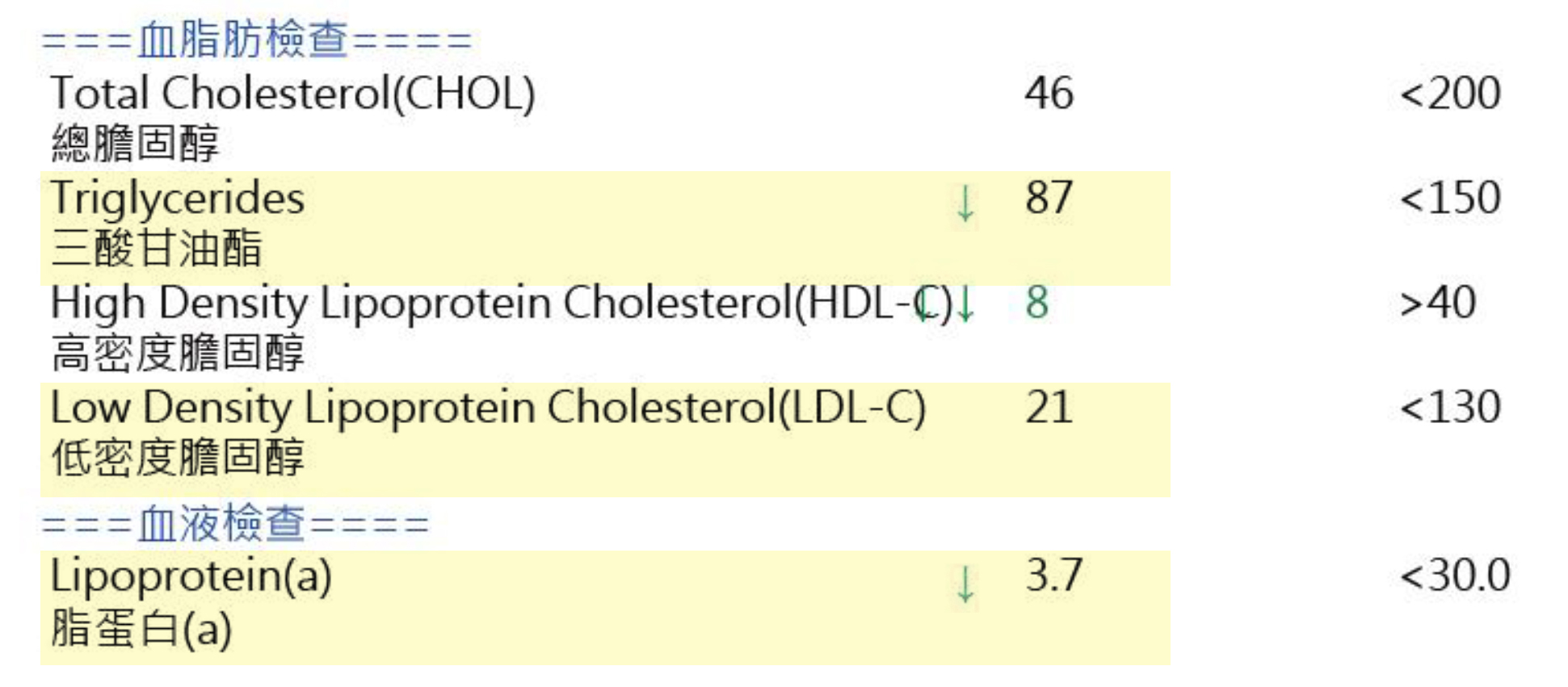1568x687 pixels.
Task: Click the Low Density Lipoprotein Cholesterol label
Action: 488,407
